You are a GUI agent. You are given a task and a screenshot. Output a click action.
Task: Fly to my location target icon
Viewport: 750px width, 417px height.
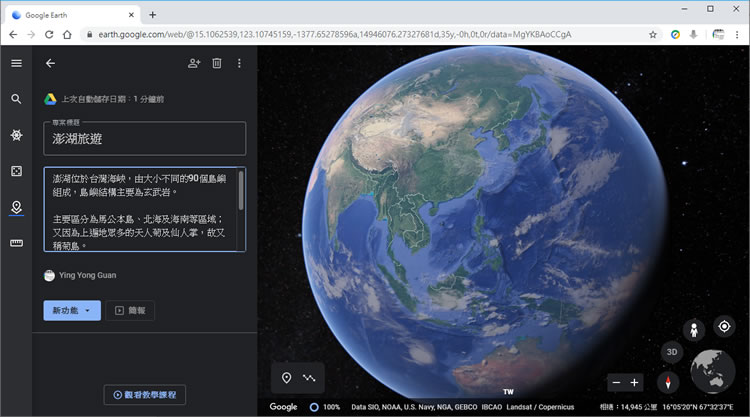pos(724,326)
